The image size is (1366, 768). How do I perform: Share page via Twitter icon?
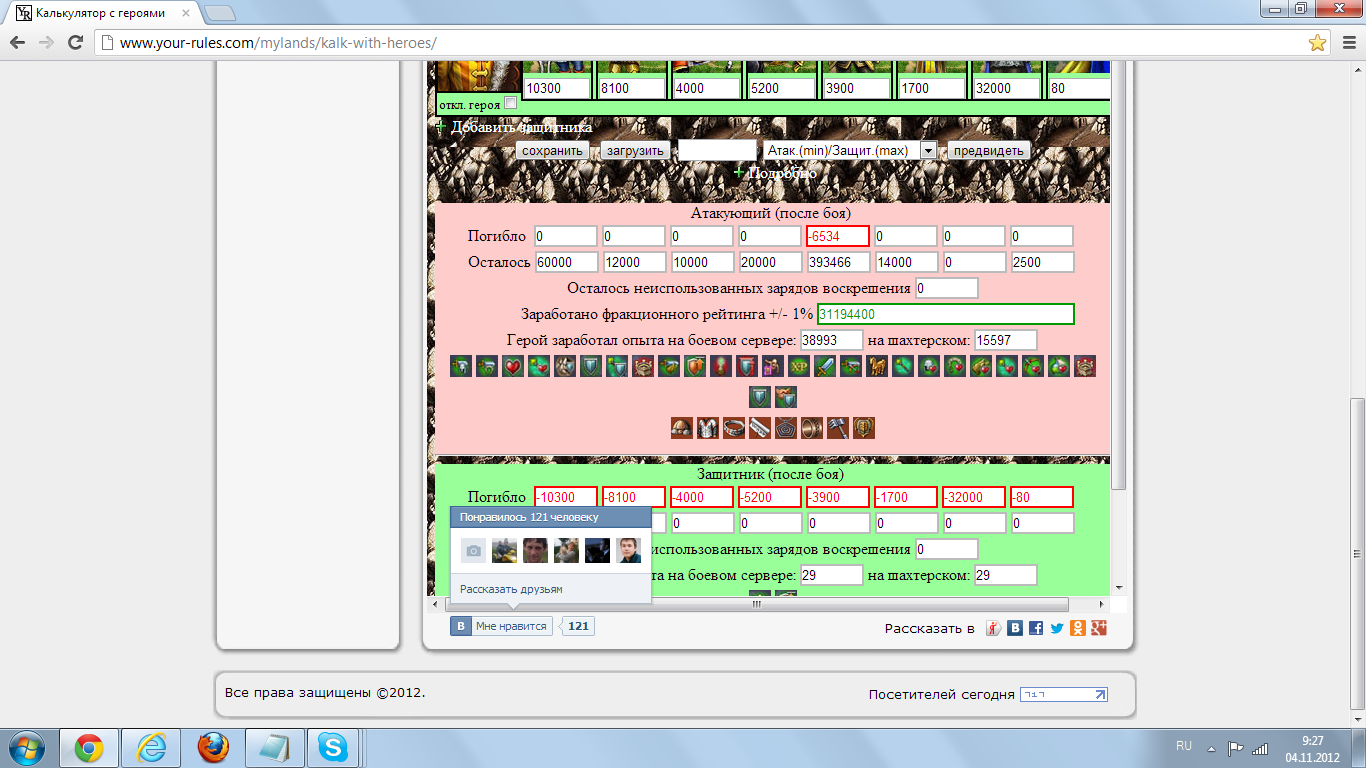[x=1057, y=628]
